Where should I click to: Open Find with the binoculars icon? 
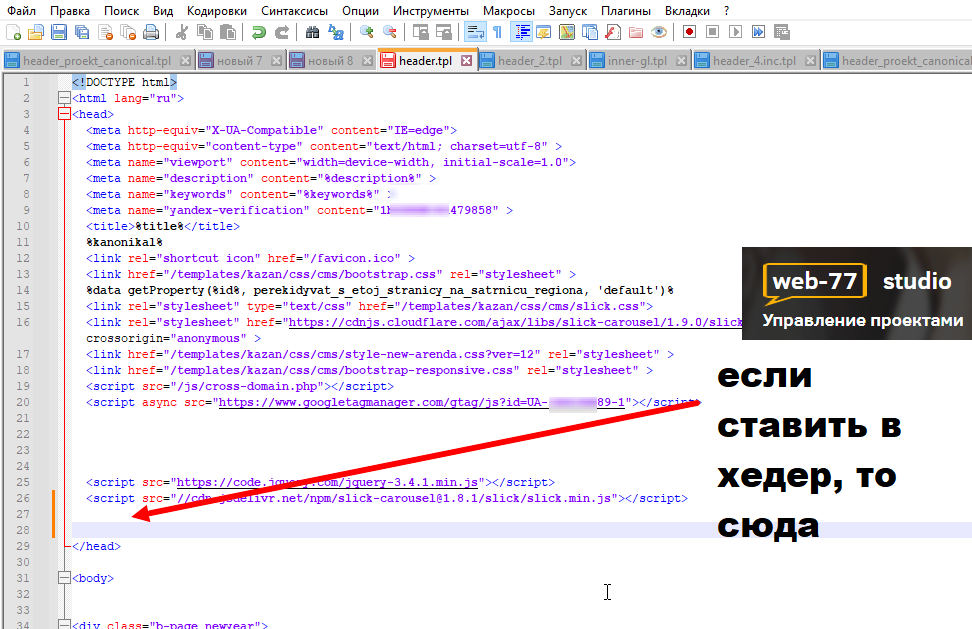click(x=312, y=32)
